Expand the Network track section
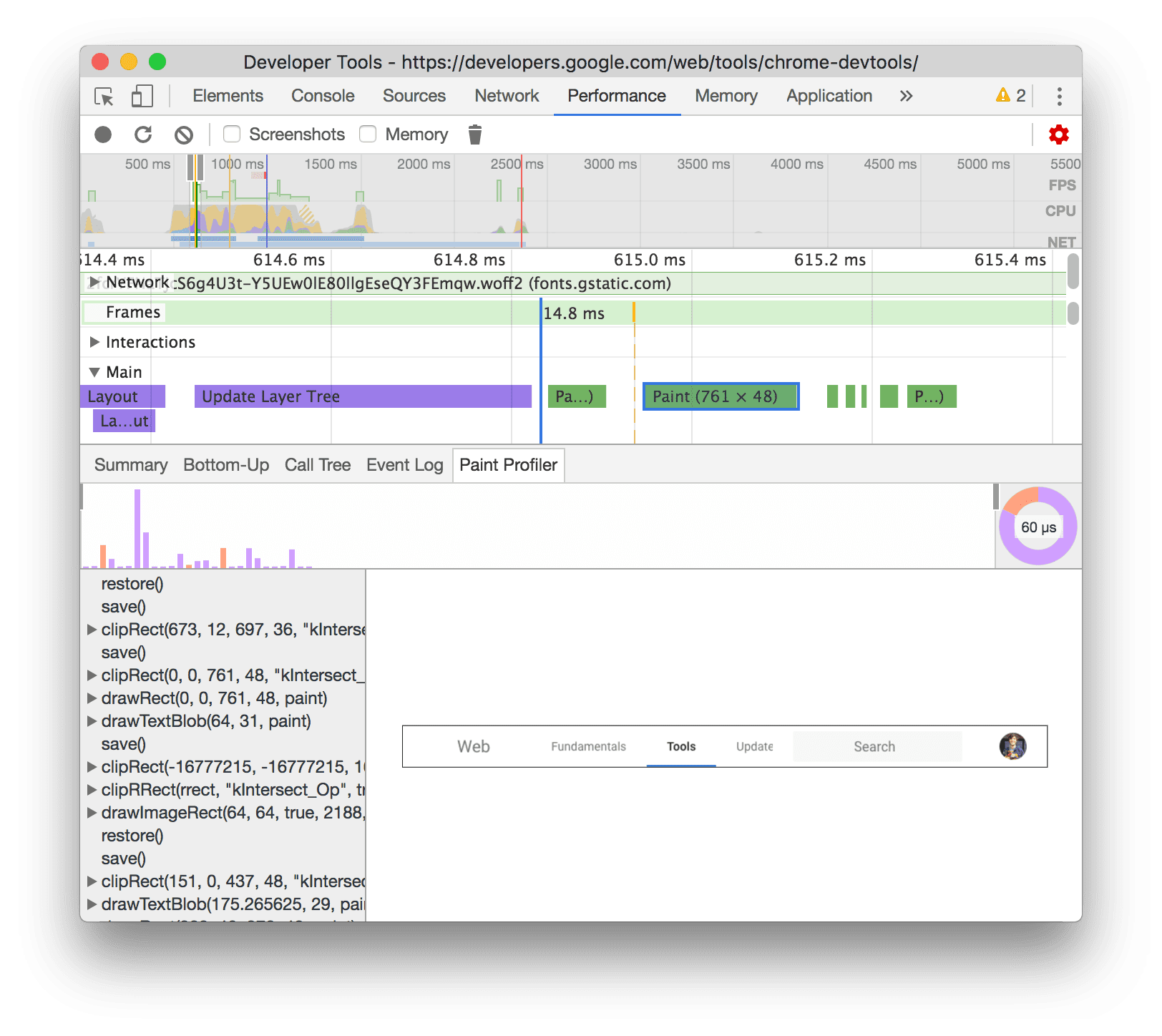1162x1036 pixels. point(94,283)
